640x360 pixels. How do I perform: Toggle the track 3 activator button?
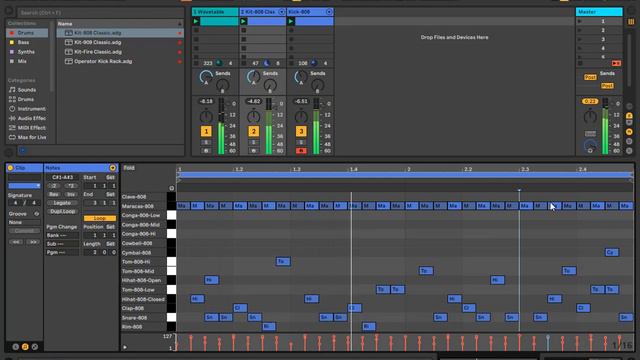pyautogui.click(x=301, y=131)
